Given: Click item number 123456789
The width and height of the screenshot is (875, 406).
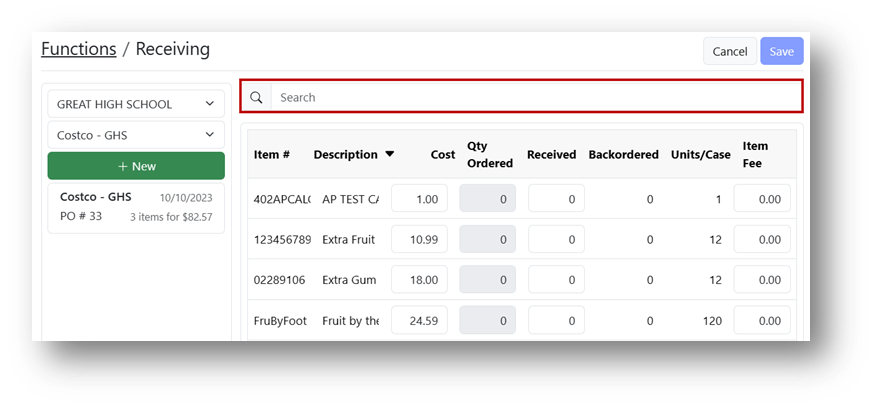Looking at the screenshot, I should click(282, 240).
